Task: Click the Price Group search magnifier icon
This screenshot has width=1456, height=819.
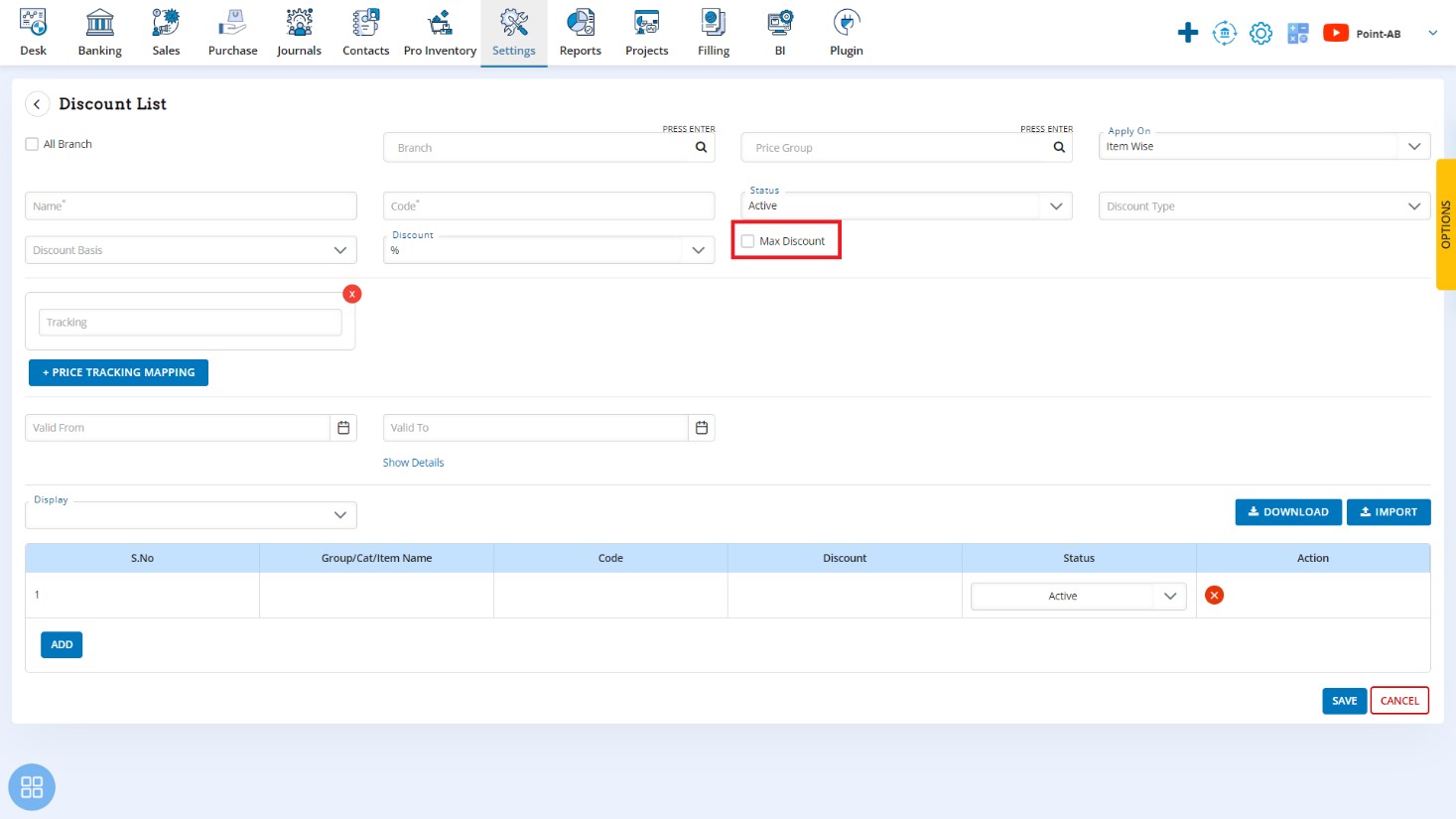Action: [x=1059, y=147]
